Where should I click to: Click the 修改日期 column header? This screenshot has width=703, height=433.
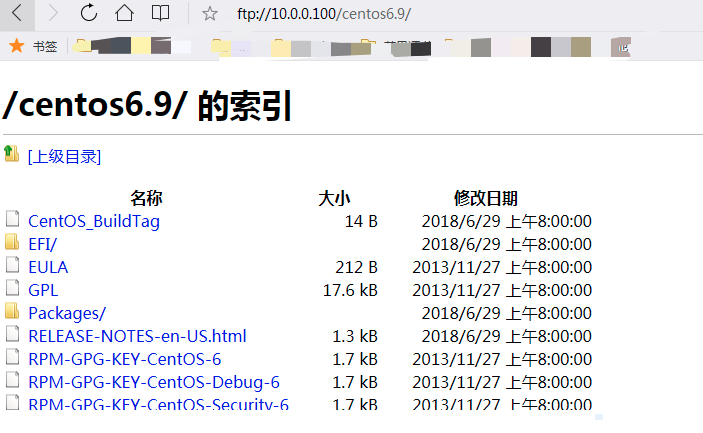pos(486,198)
